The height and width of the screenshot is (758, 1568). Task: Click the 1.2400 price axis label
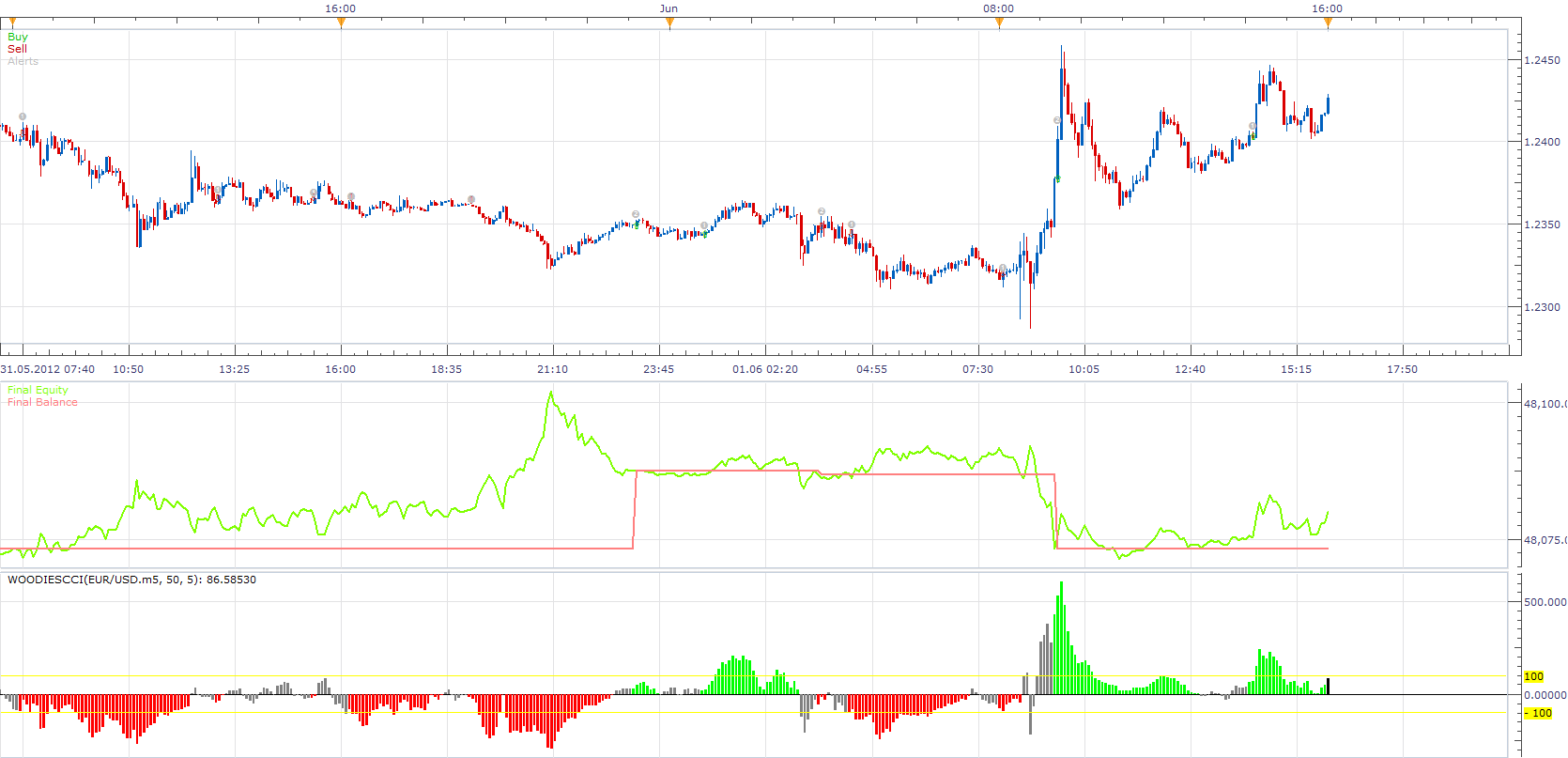point(1542,142)
